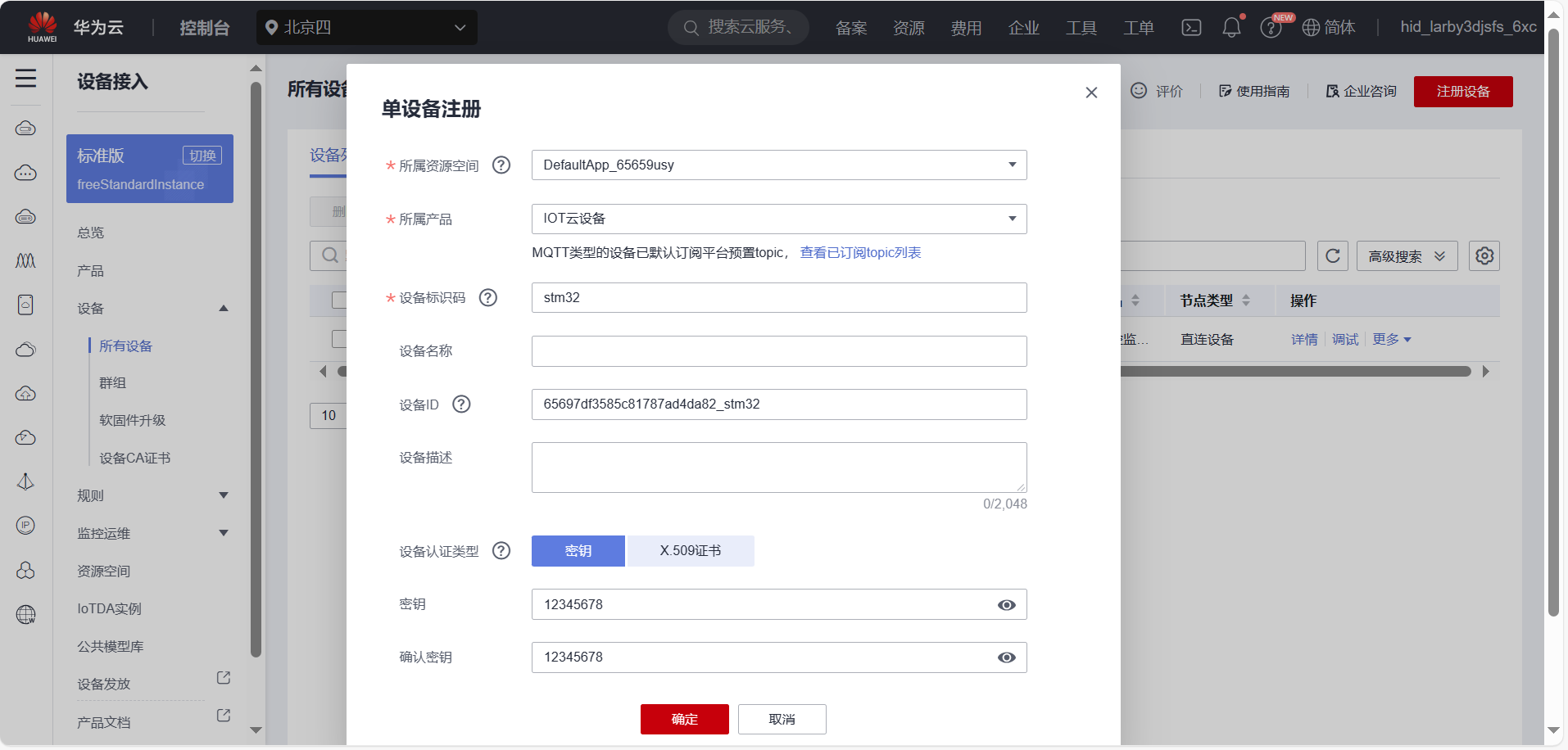Click the 设备标识码 input containing stm32

(779, 297)
